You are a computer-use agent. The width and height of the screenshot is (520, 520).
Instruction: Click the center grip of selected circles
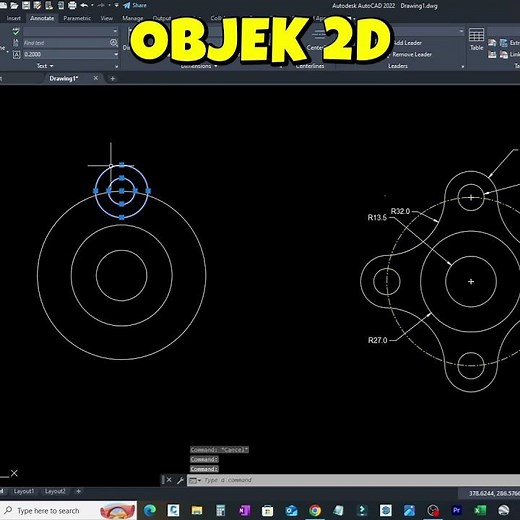click(x=122, y=191)
